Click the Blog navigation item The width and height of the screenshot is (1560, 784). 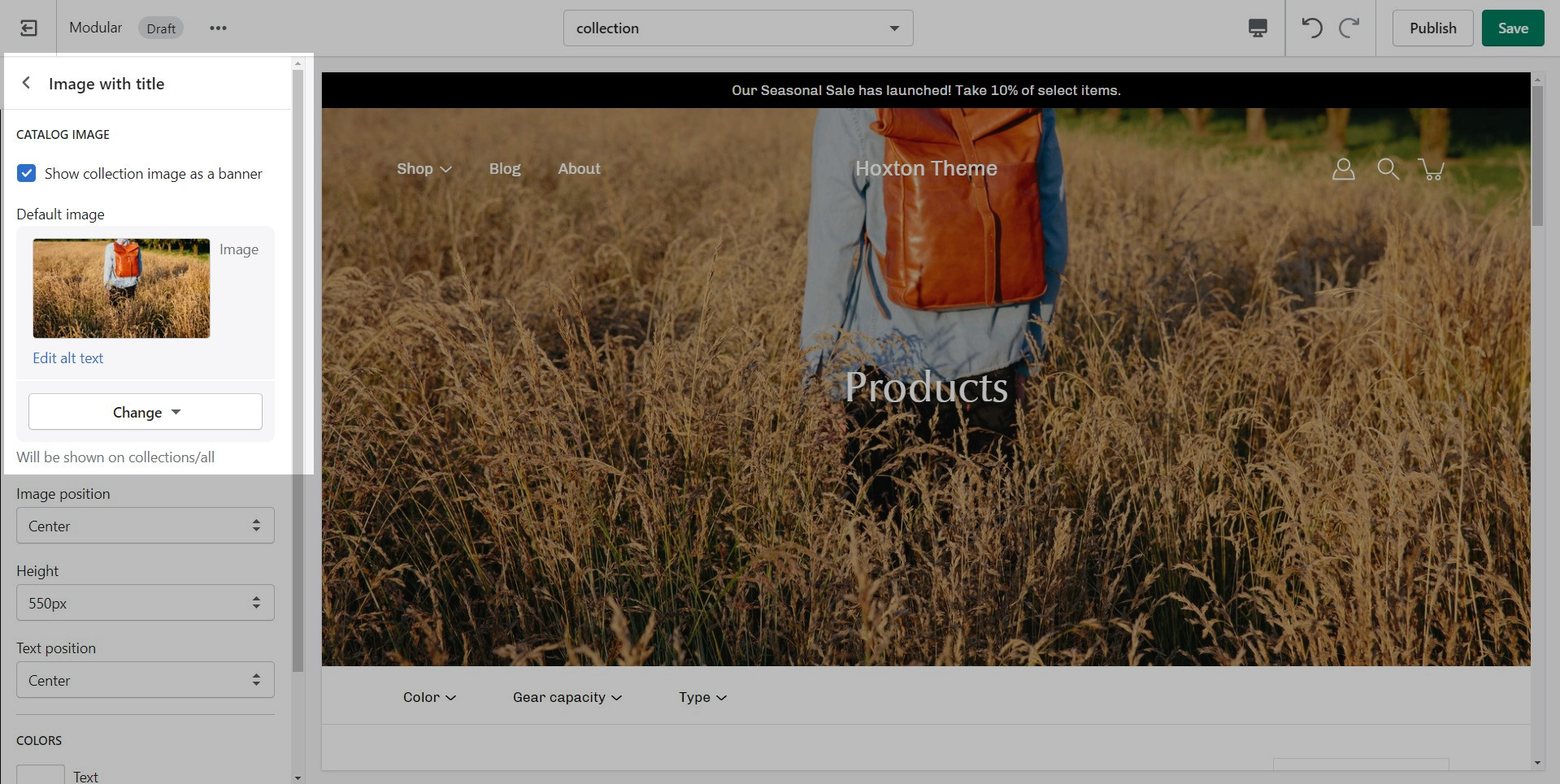click(x=505, y=169)
